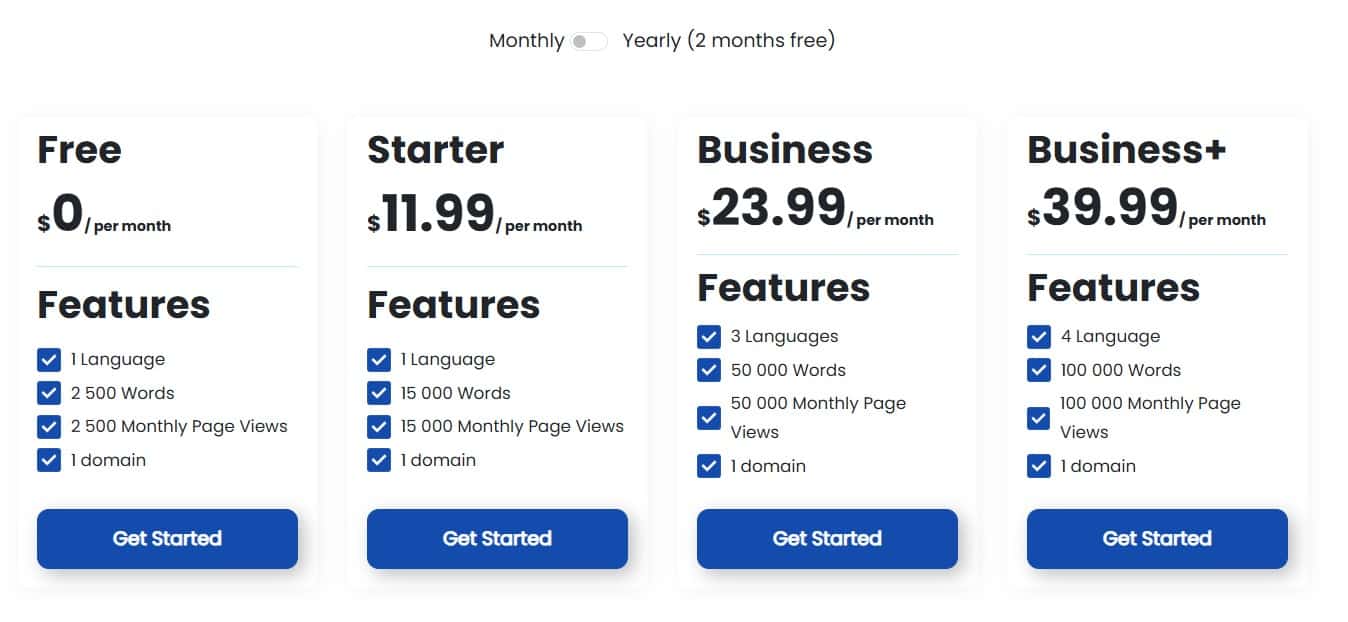Toggle the Starter plan's 1 Language checkbox
The width and height of the screenshot is (1348, 622).
click(379, 360)
